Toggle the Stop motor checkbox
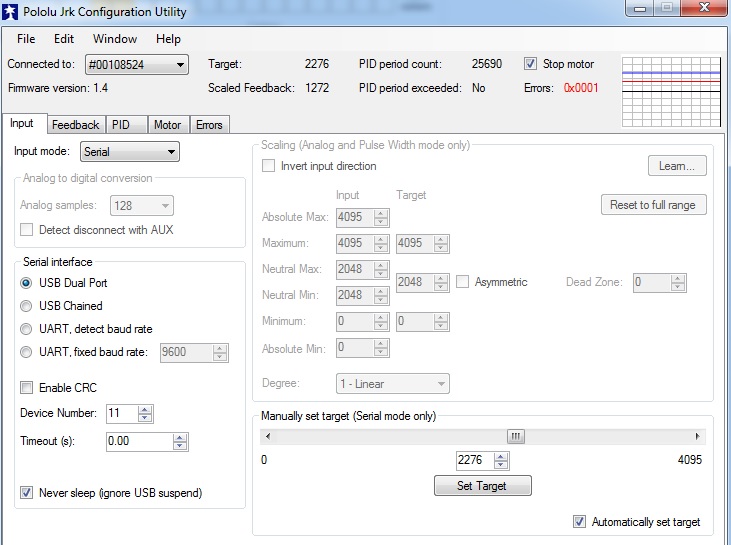 tap(530, 64)
